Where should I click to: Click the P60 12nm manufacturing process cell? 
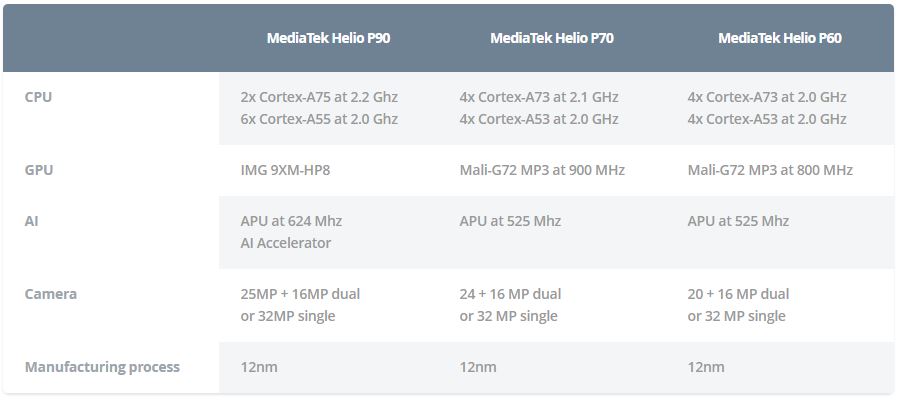point(706,367)
